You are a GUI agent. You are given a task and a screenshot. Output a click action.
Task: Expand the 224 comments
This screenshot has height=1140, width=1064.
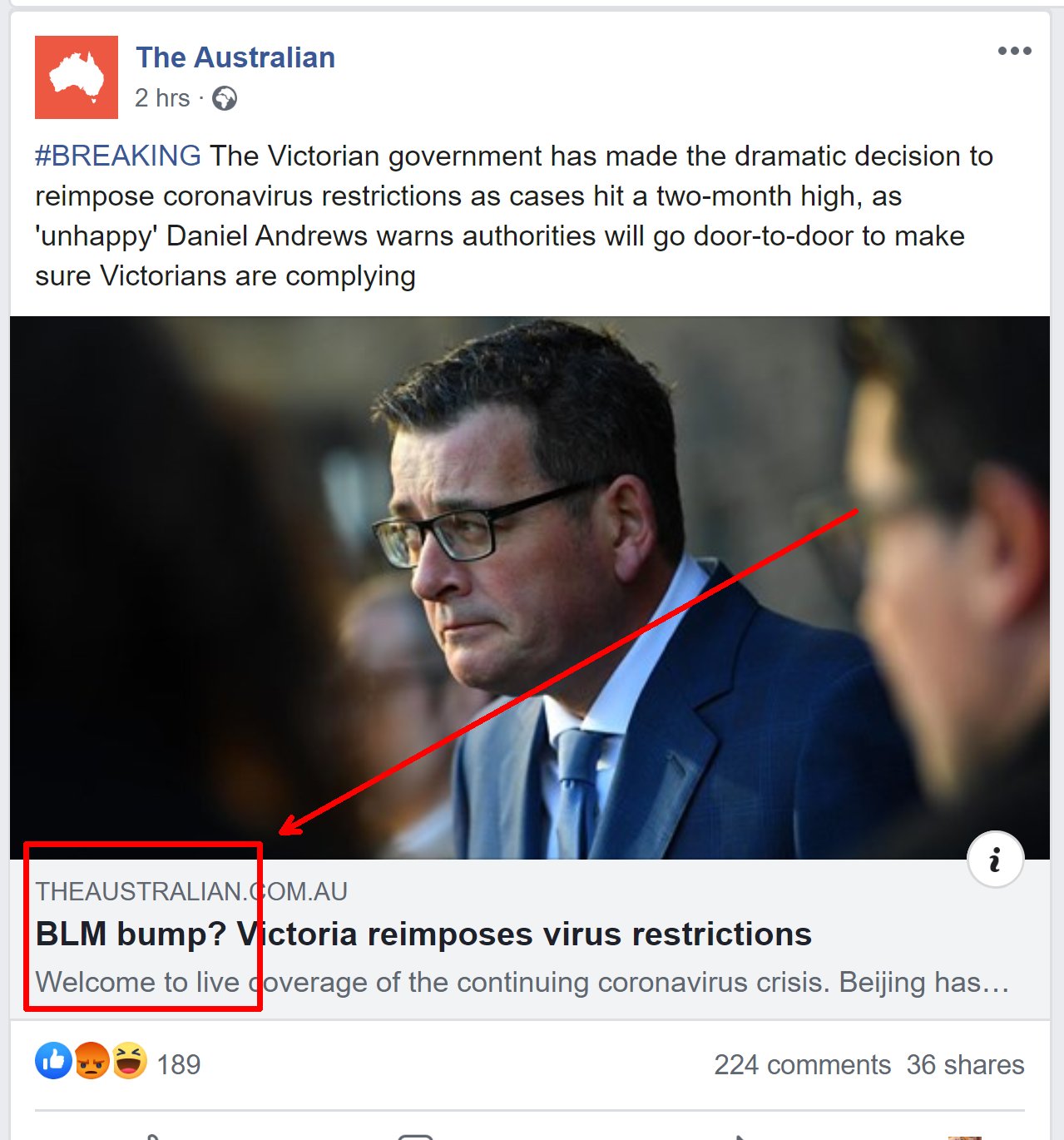click(802, 1064)
